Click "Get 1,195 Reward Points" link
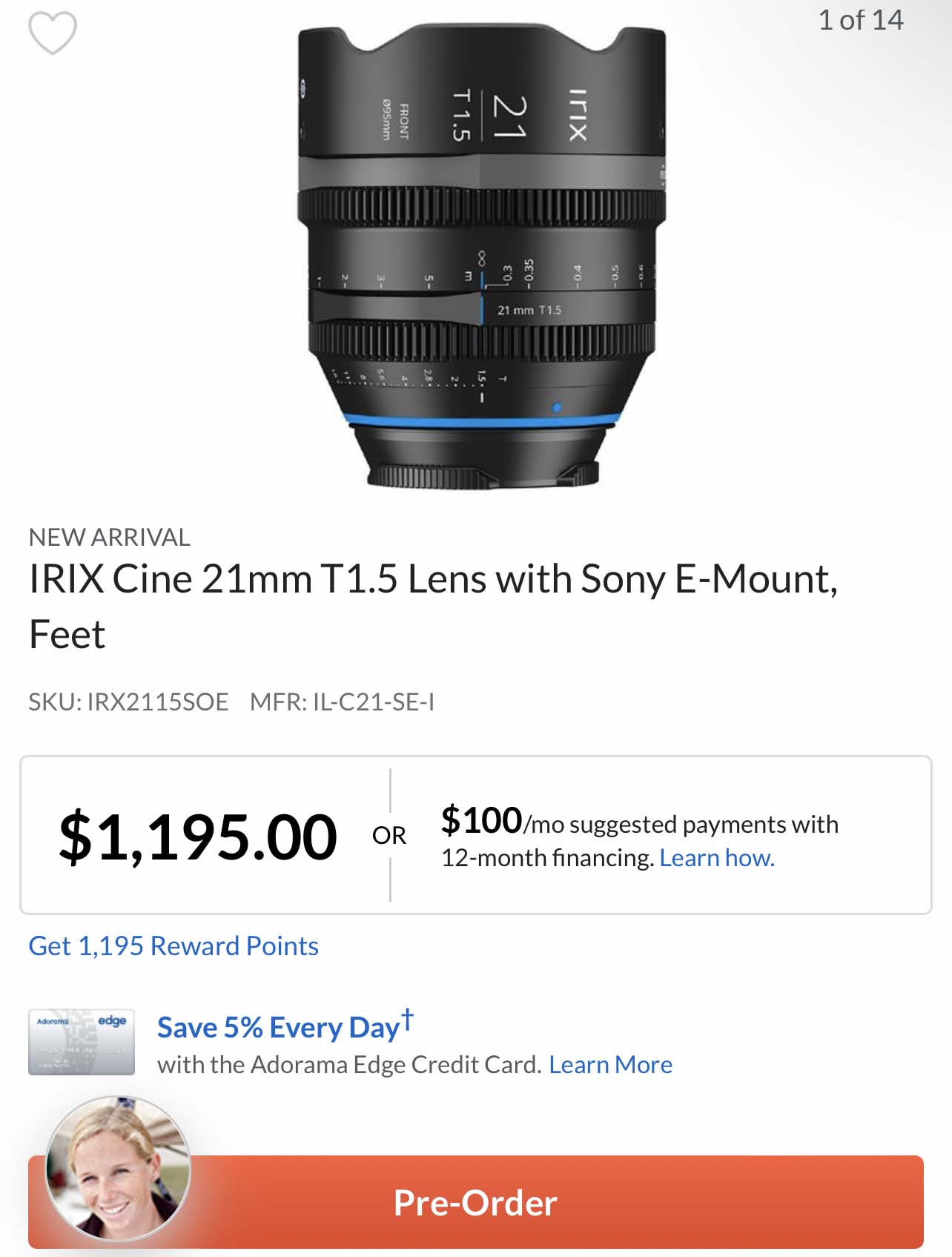The image size is (952, 1257). pos(173,946)
